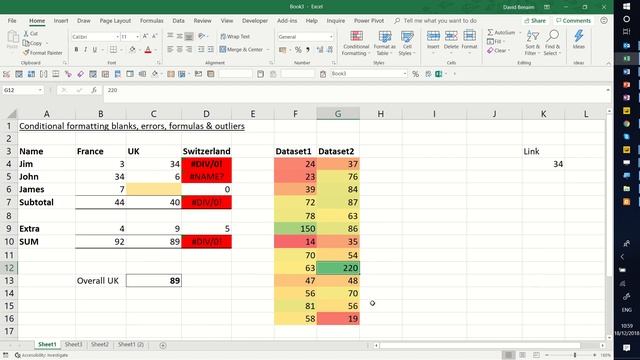640x360 pixels.
Task: Click the Copy icon
Action: pos(27,43)
